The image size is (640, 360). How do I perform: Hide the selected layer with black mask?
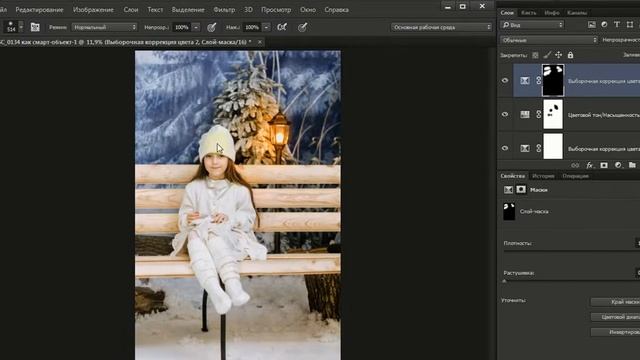(505, 80)
